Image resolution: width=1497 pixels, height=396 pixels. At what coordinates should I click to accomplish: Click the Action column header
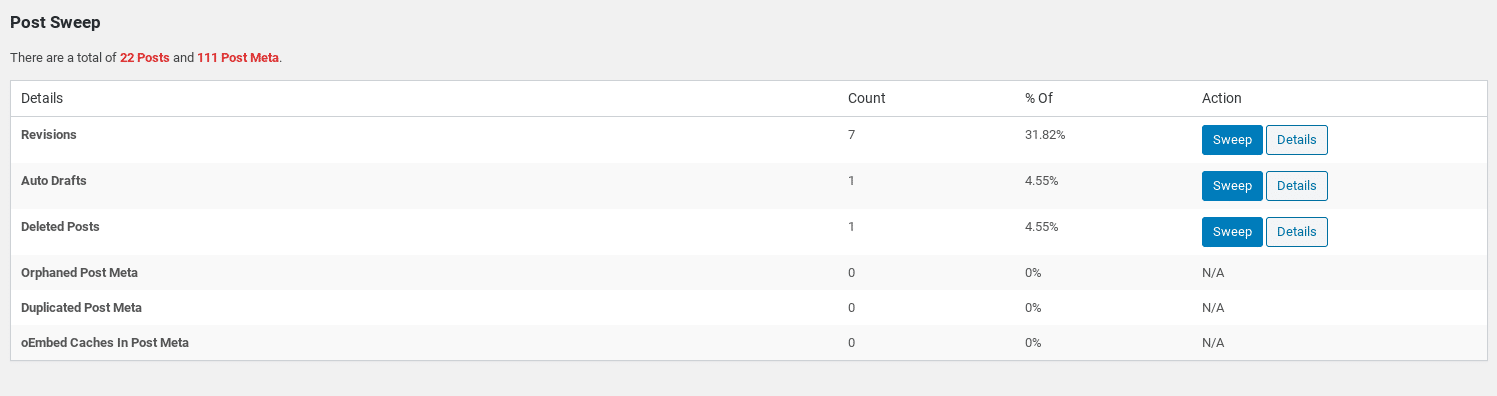click(1221, 98)
